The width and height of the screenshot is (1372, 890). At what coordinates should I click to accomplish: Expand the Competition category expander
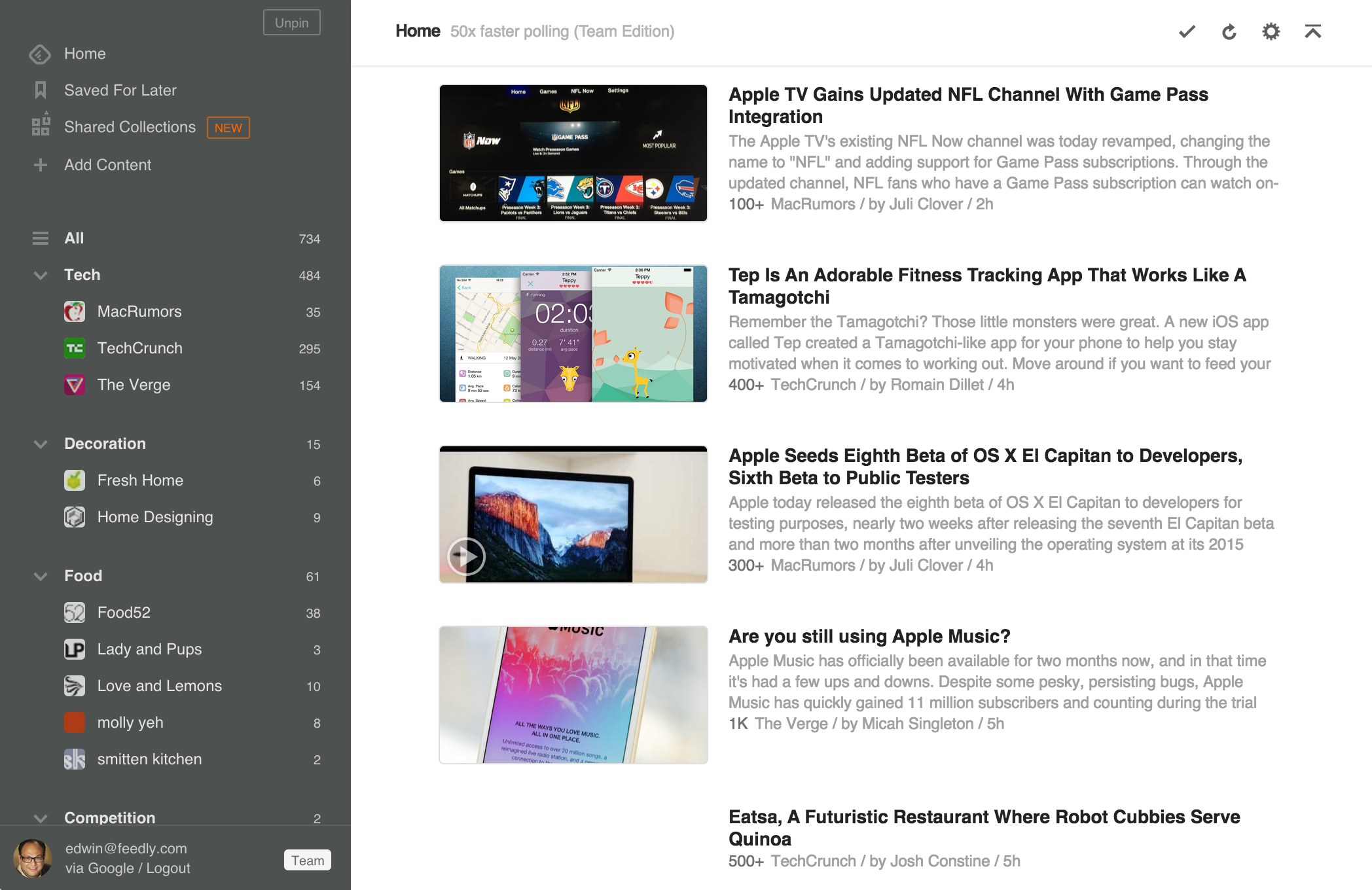point(40,817)
